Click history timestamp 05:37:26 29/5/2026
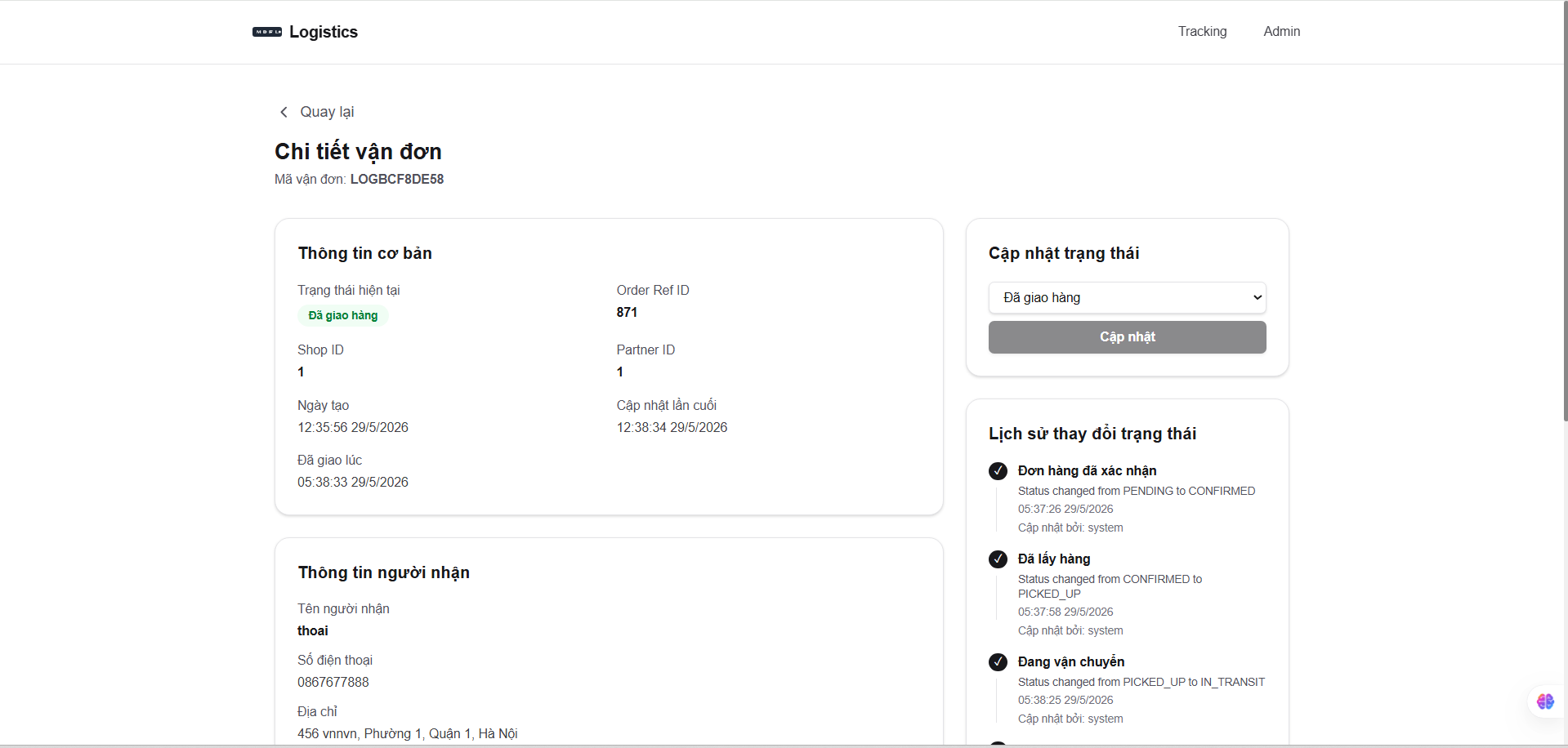The image size is (1568, 748). (1065, 509)
